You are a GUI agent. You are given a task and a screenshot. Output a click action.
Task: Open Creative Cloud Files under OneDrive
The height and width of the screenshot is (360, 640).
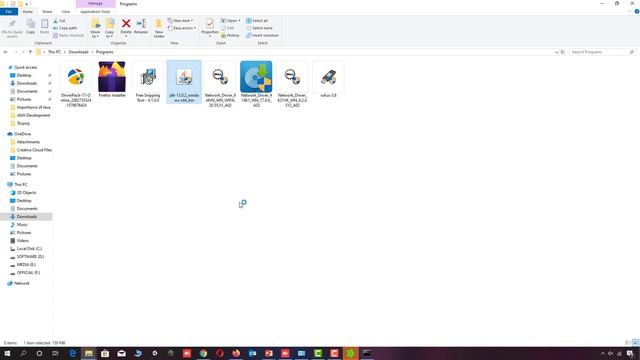point(34,150)
